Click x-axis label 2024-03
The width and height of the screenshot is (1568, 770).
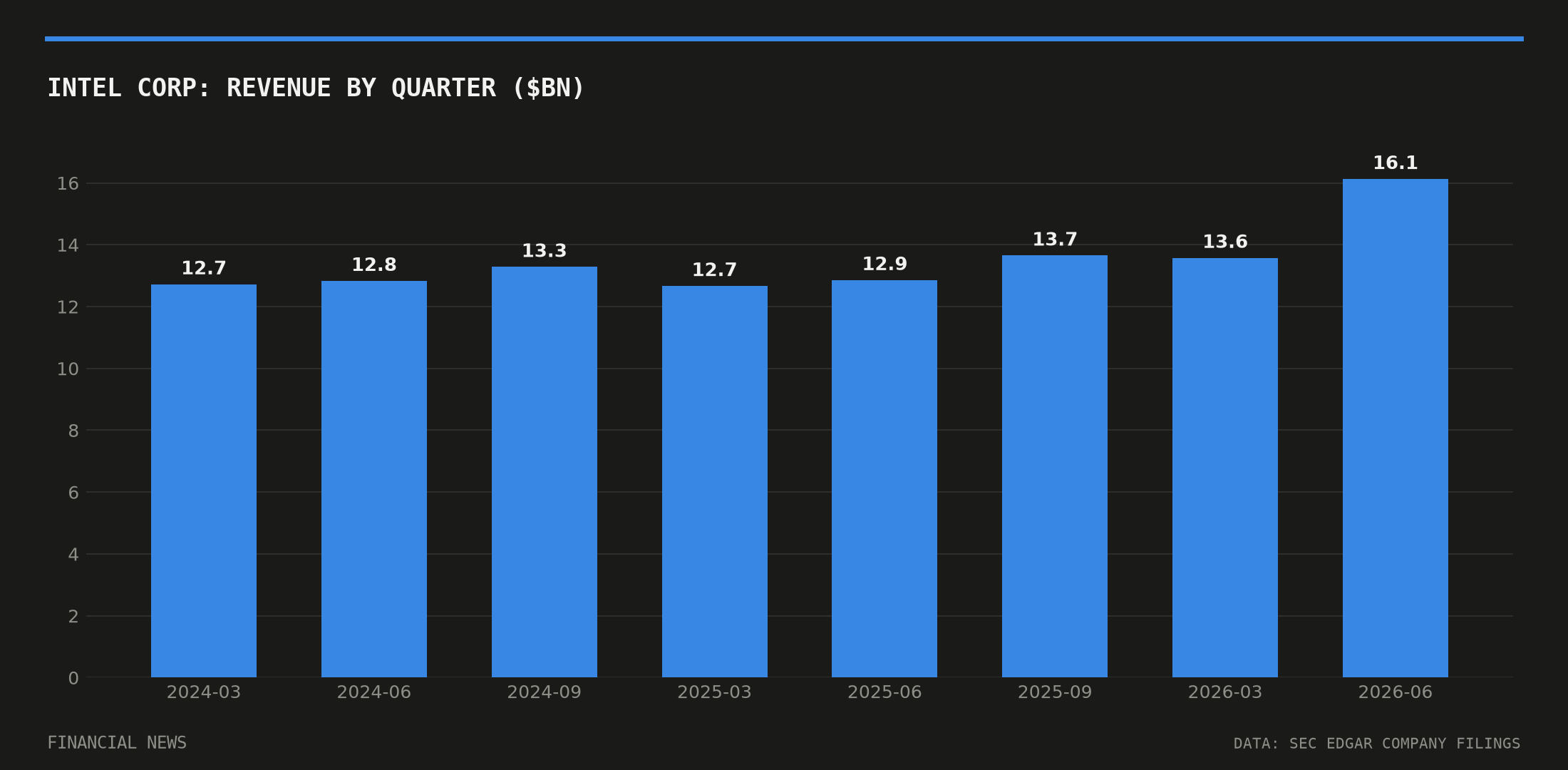[204, 692]
